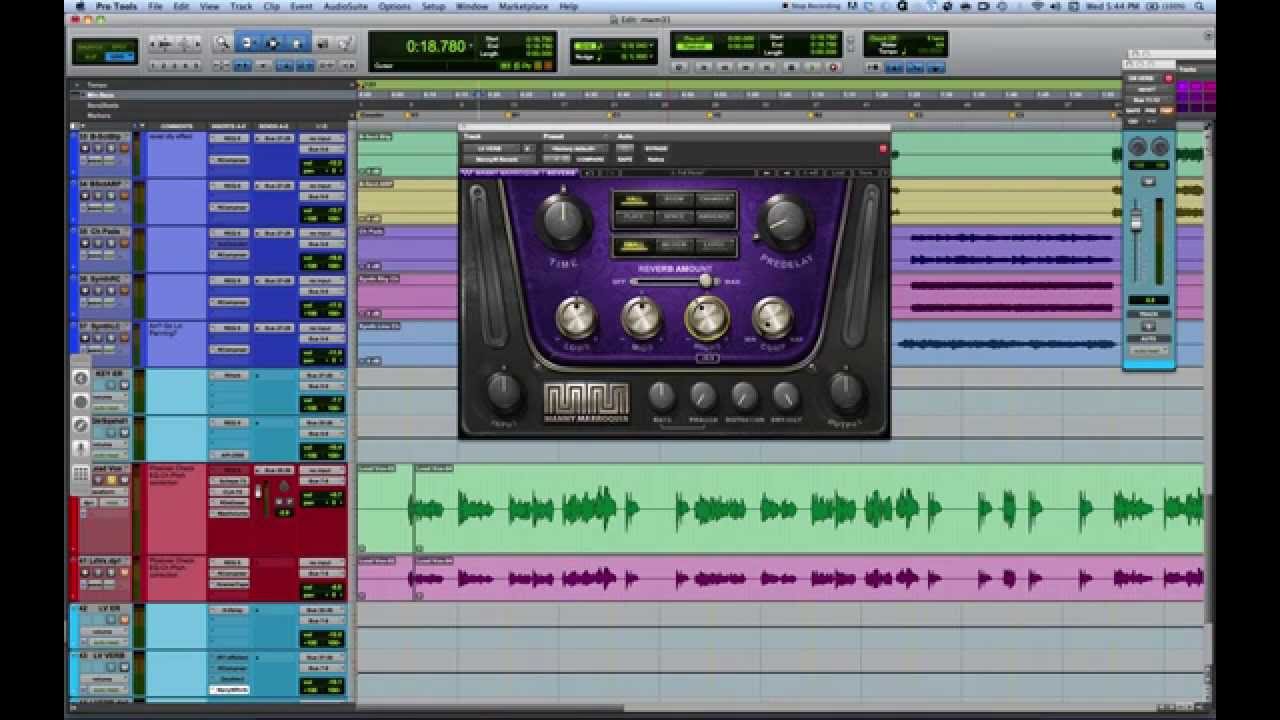This screenshot has height=720, width=1280.
Task: Click Return to Zero transport button
Action: [x=704, y=67]
